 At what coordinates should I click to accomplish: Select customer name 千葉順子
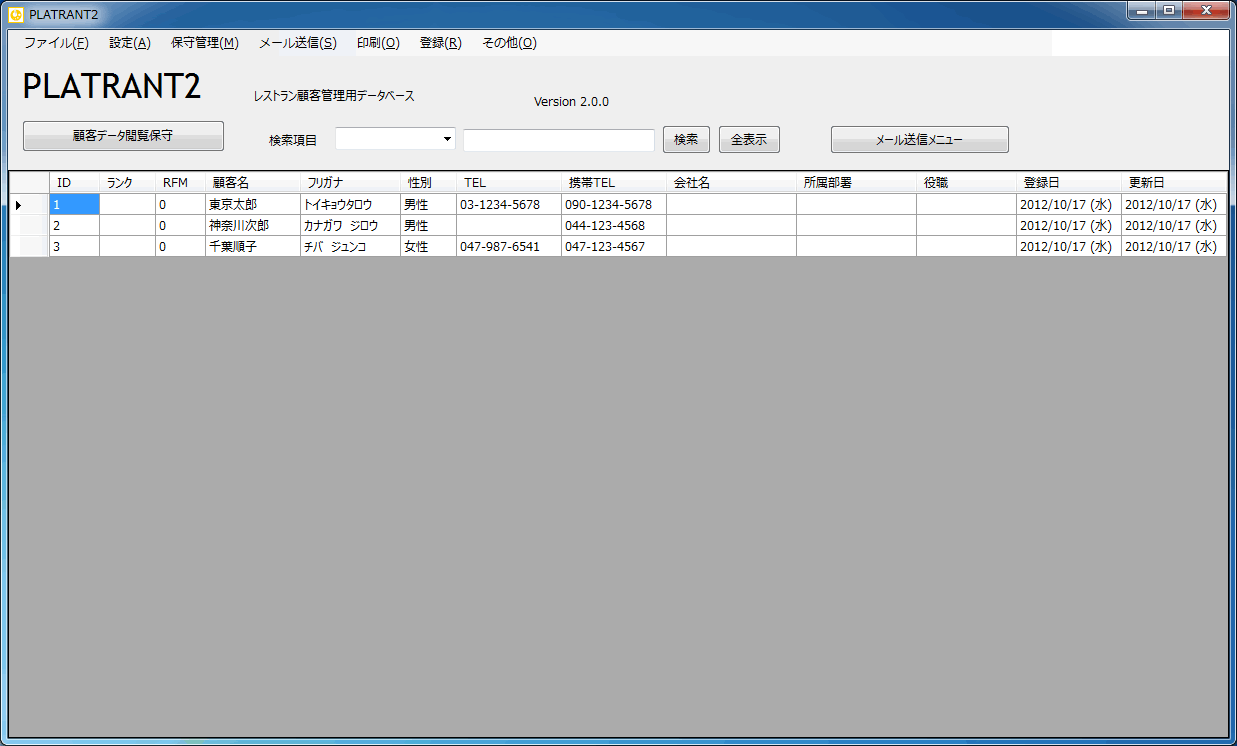tap(252, 246)
